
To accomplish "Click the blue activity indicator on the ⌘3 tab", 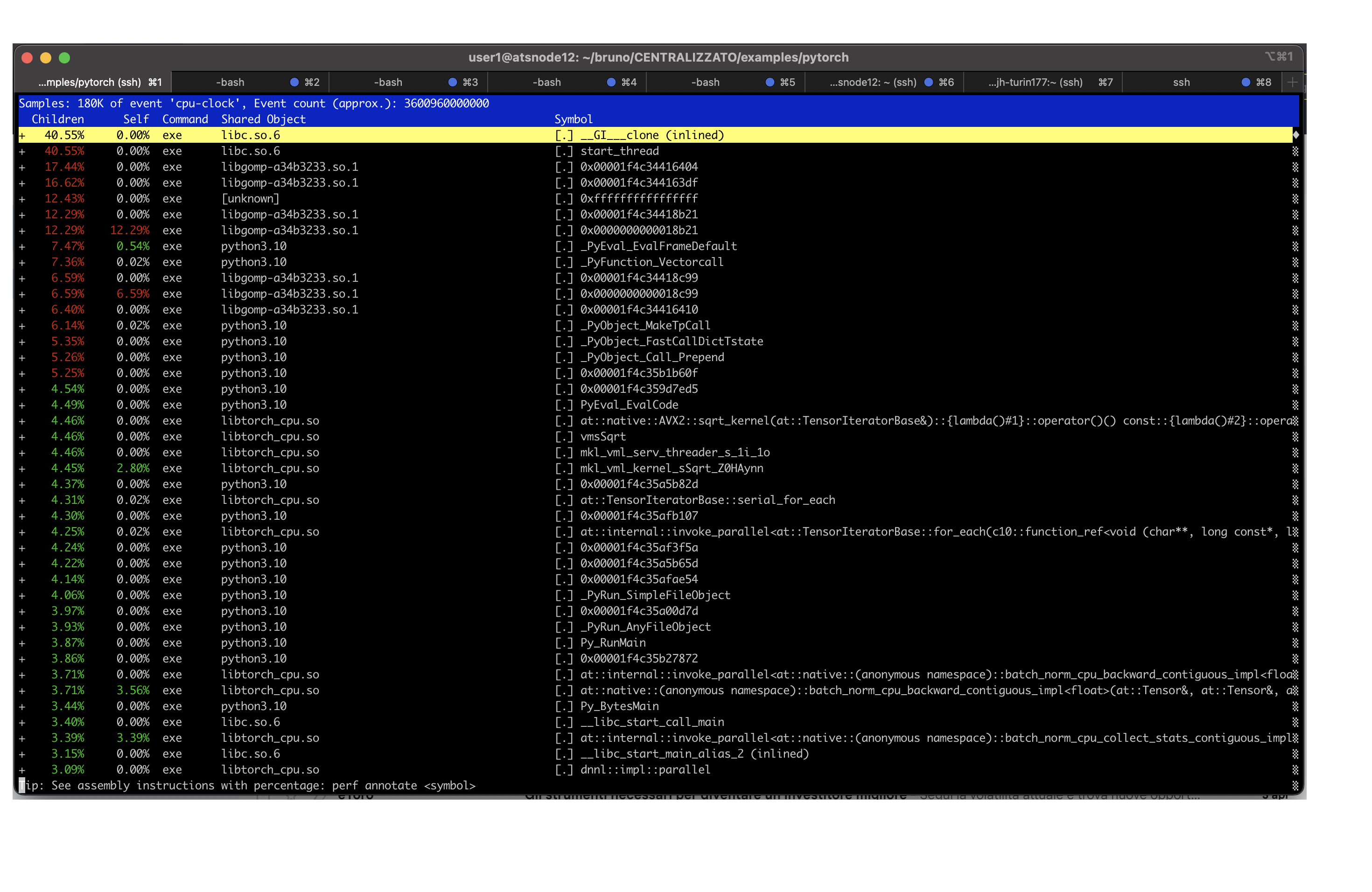I will point(453,82).
